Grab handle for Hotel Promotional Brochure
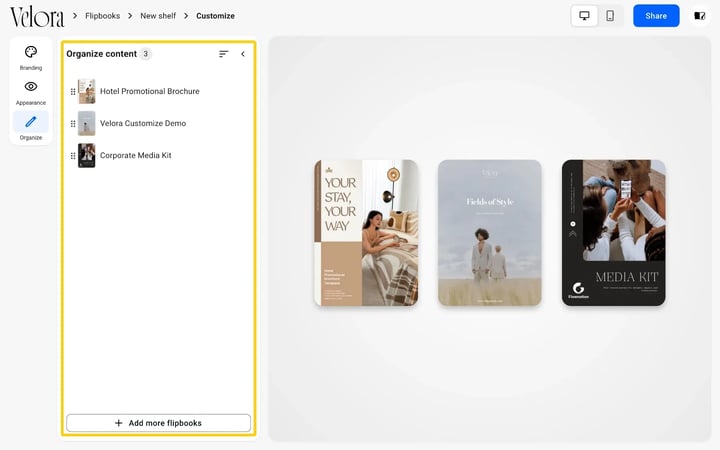 [73, 91]
